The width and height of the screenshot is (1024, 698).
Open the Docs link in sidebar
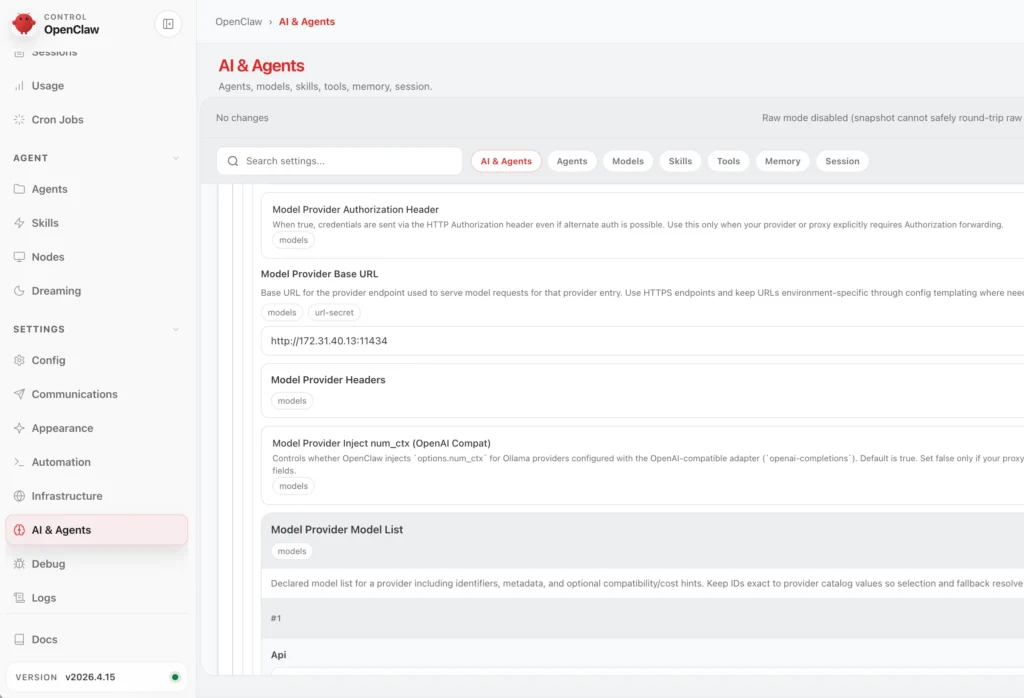pyautogui.click(x=97, y=639)
